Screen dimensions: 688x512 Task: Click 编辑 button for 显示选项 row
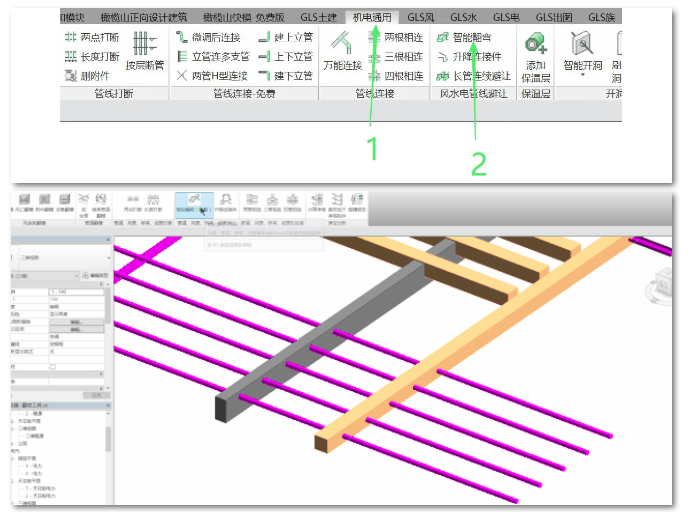point(76,329)
